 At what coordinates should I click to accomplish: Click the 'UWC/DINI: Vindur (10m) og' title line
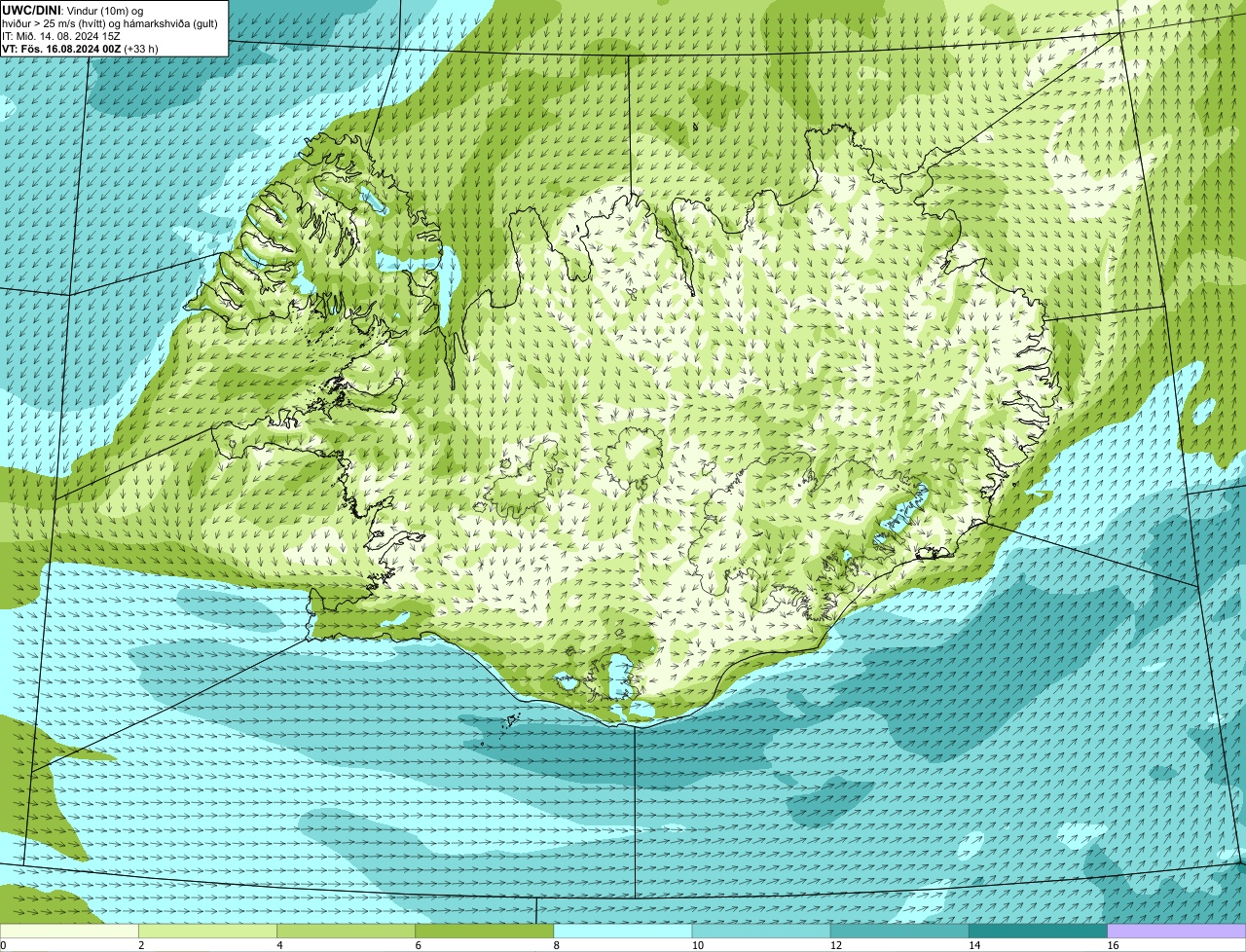point(73,10)
